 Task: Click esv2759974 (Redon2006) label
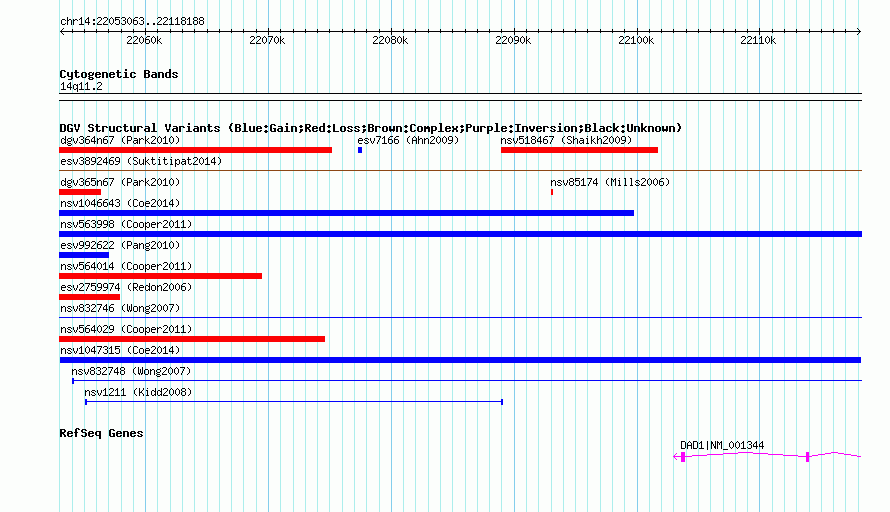coord(126,287)
